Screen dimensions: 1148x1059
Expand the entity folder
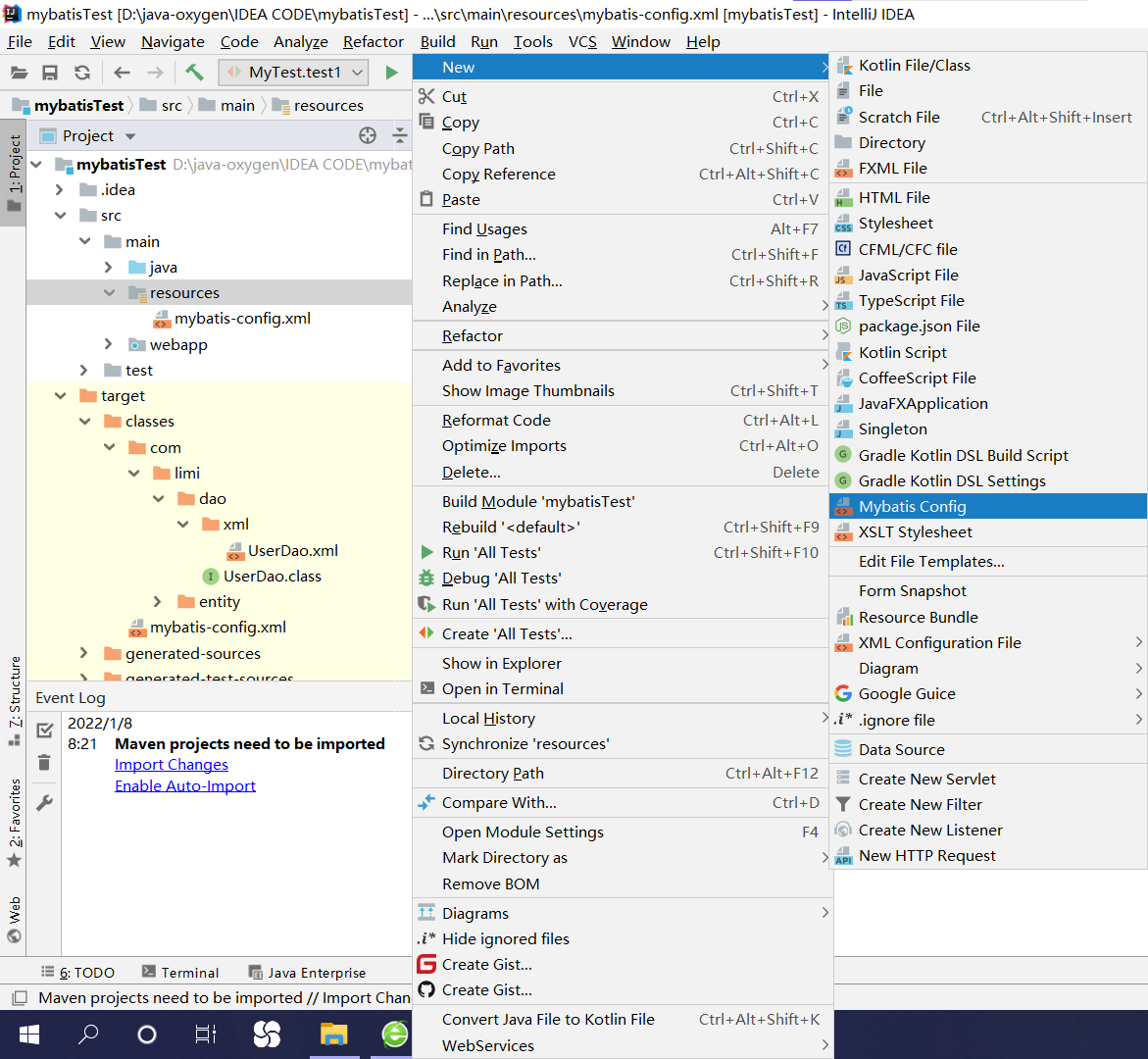coord(158,601)
